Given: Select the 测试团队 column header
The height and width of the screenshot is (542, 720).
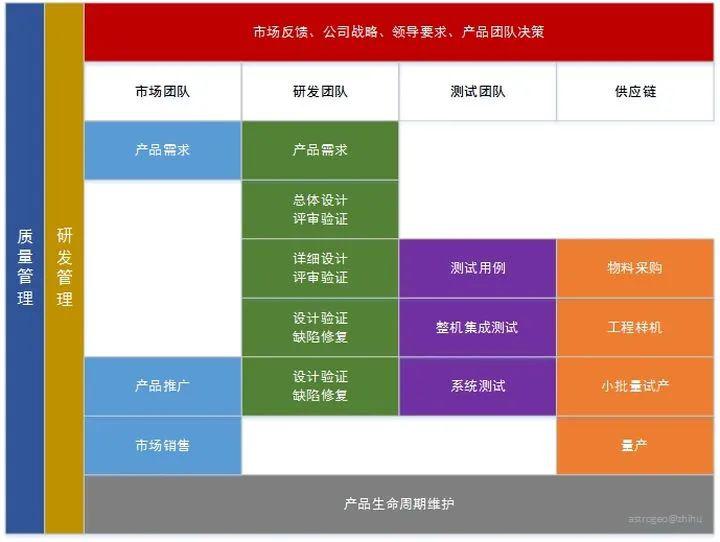Looking at the screenshot, I should click(x=478, y=91).
